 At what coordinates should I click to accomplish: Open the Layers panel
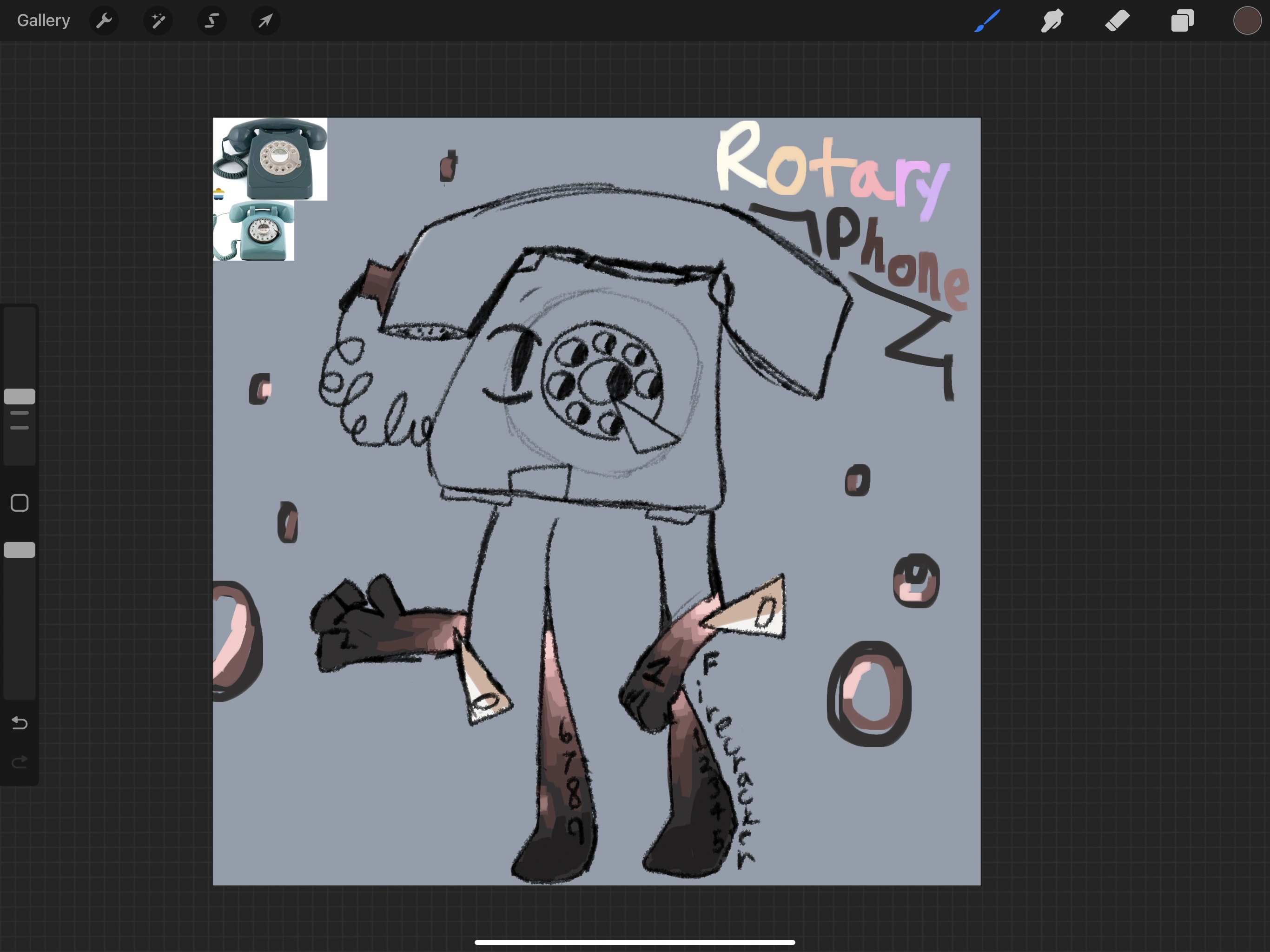coord(1182,20)
